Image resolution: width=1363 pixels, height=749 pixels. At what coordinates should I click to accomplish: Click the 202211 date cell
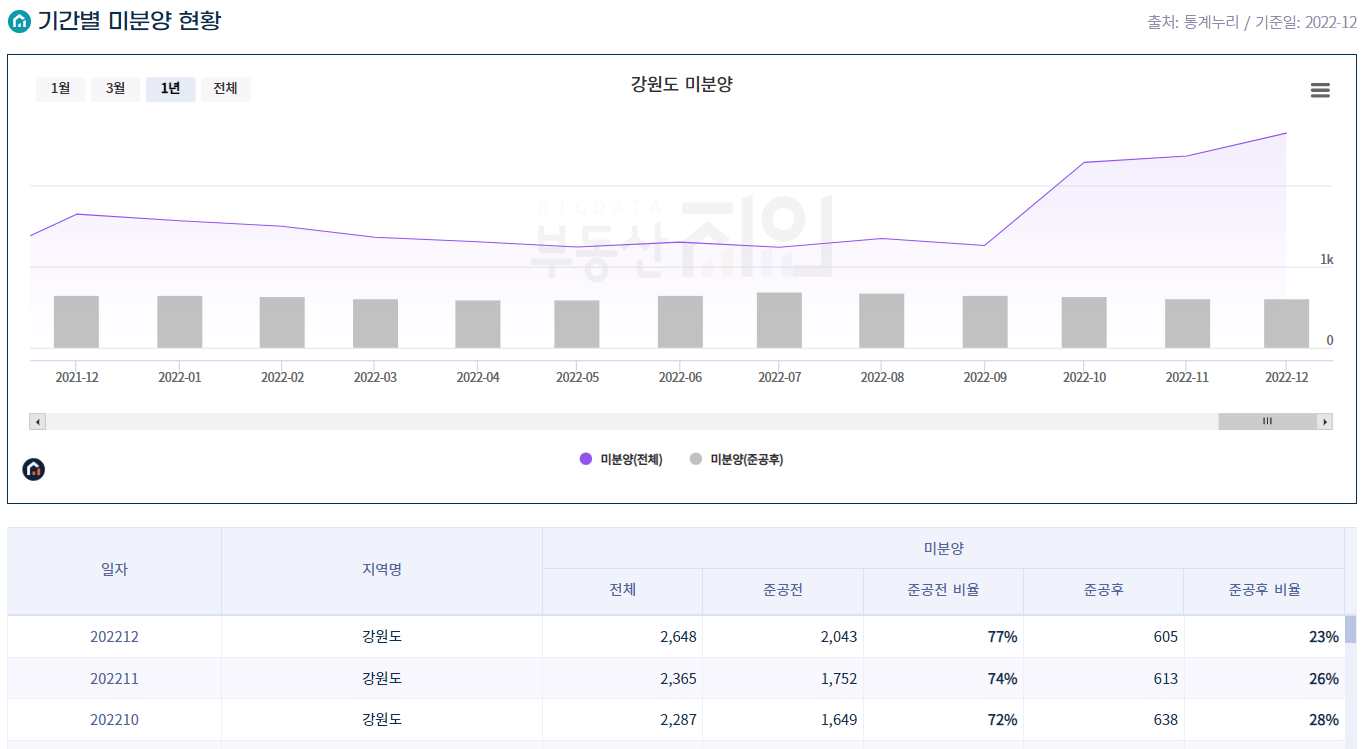[115, 678]
